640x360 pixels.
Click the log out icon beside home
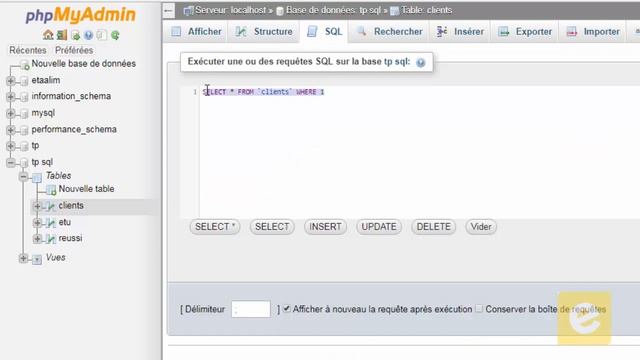62,35
